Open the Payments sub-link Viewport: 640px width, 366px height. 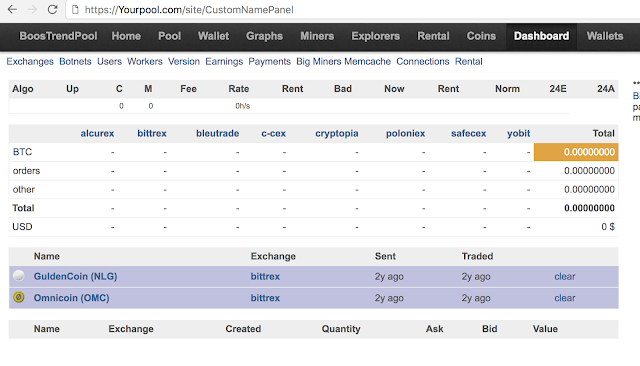click(269, 62)
